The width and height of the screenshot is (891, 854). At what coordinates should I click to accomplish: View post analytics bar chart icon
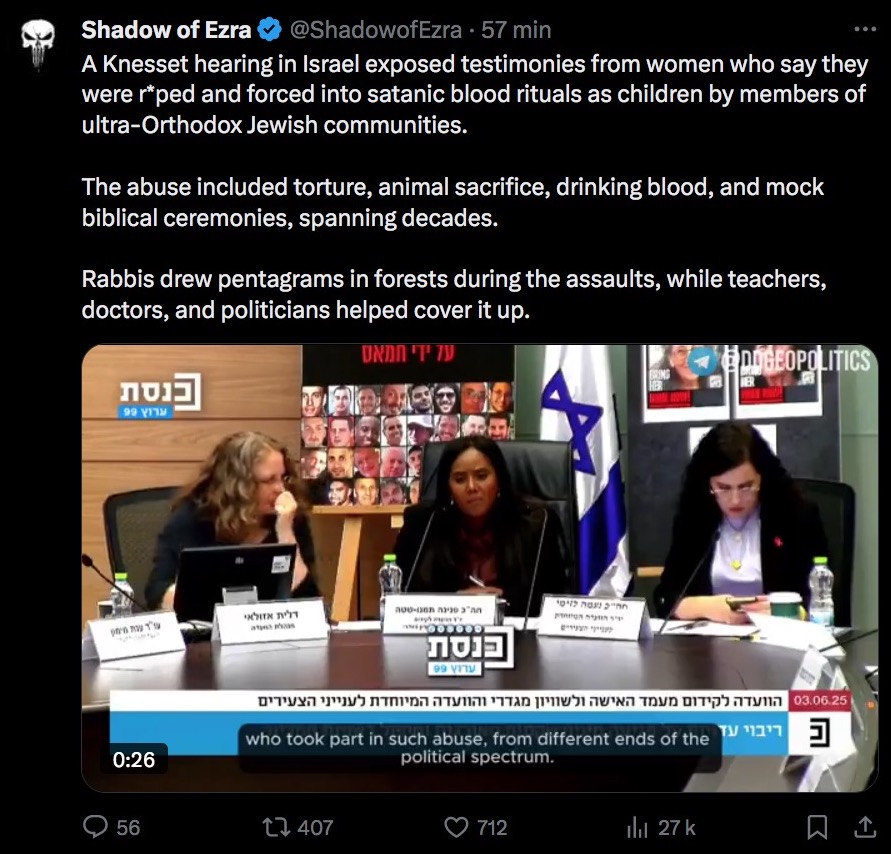tap(637, 828)
